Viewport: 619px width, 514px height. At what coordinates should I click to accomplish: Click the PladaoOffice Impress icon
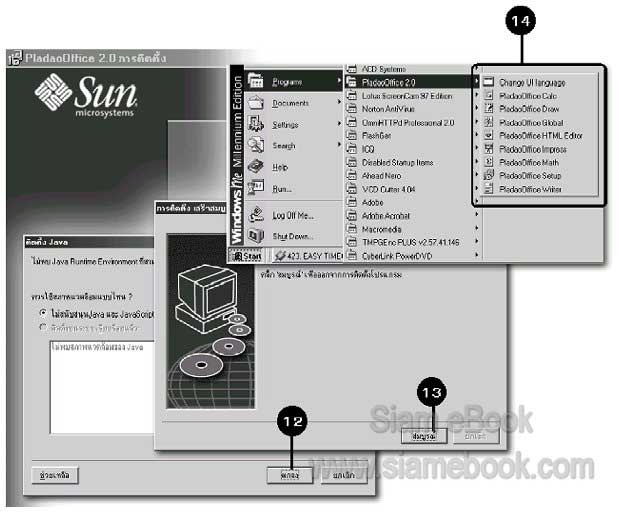(x=489, y=149)
